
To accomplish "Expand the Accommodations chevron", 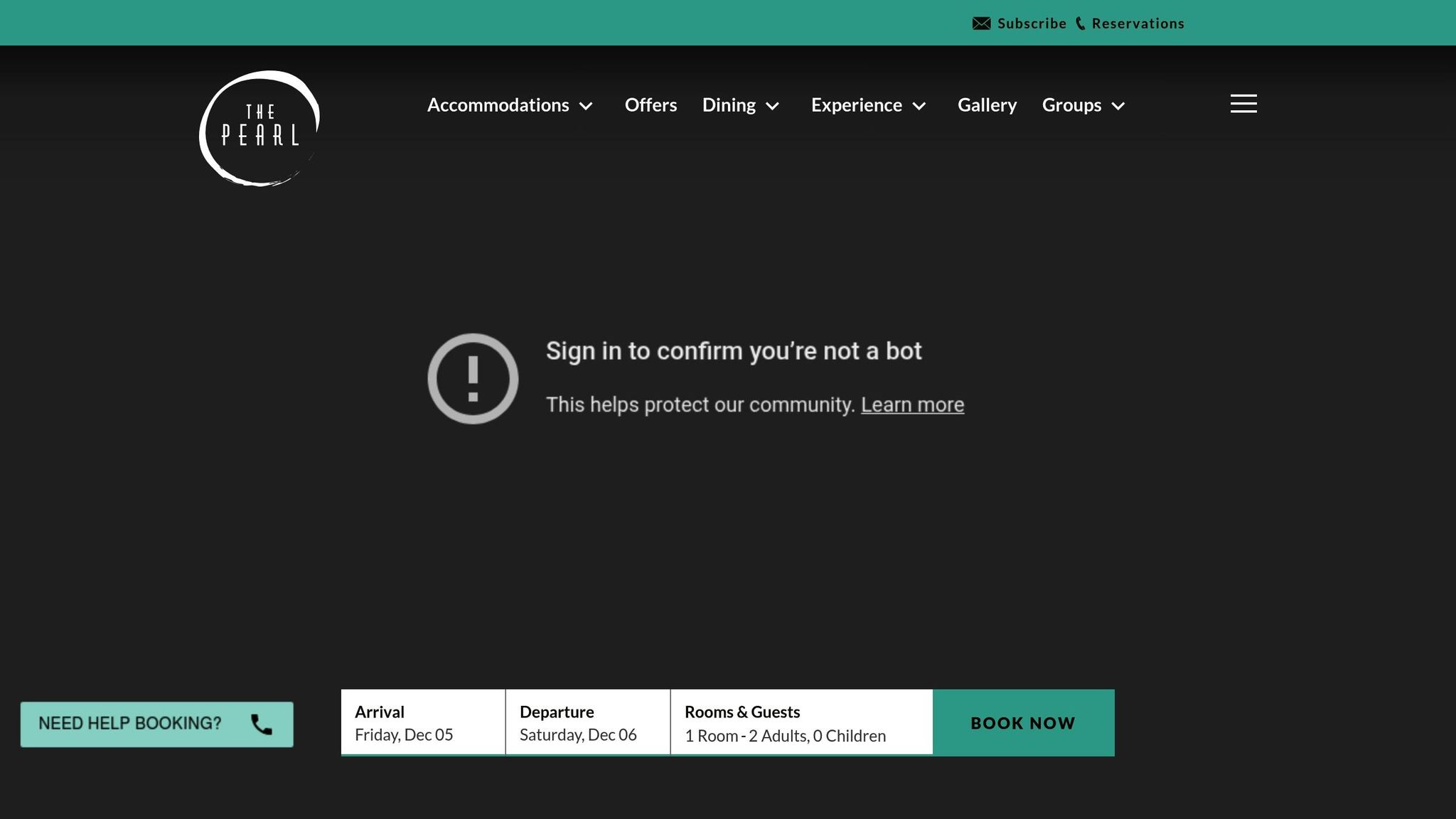I will pos(586,107).
